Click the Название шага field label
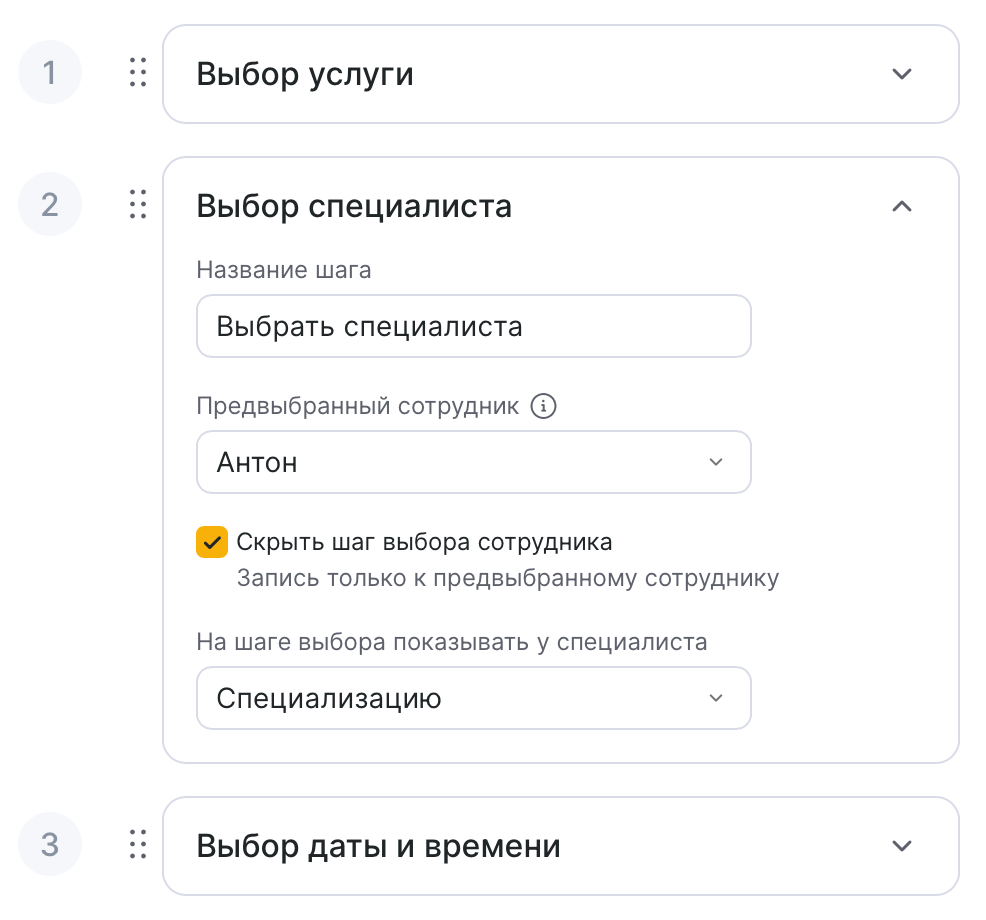The width and height of the screenshot is (986, 920). pos(284,271)
